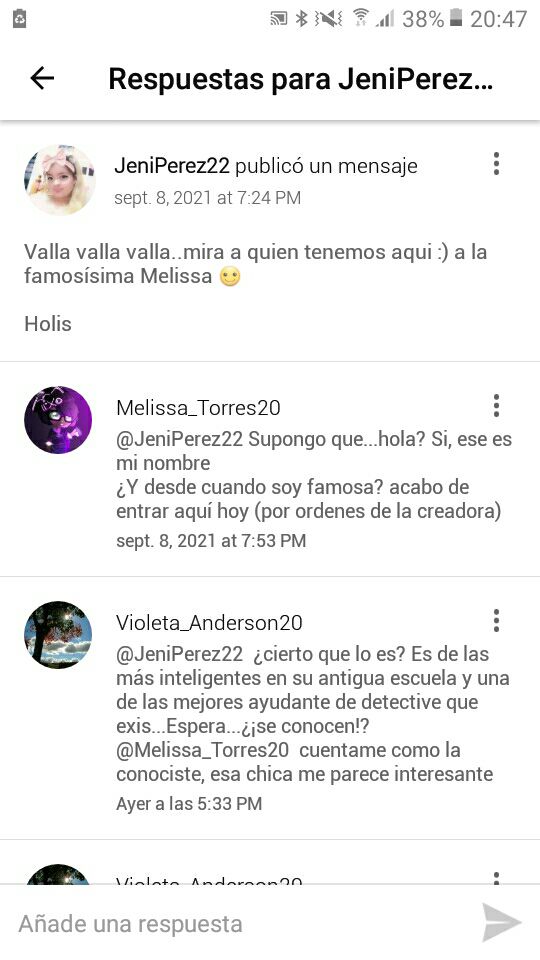The height and width of the screenshot is (960, 540).
Task: Open options menu for JeniPerez22's post
Action: point(496,164)
